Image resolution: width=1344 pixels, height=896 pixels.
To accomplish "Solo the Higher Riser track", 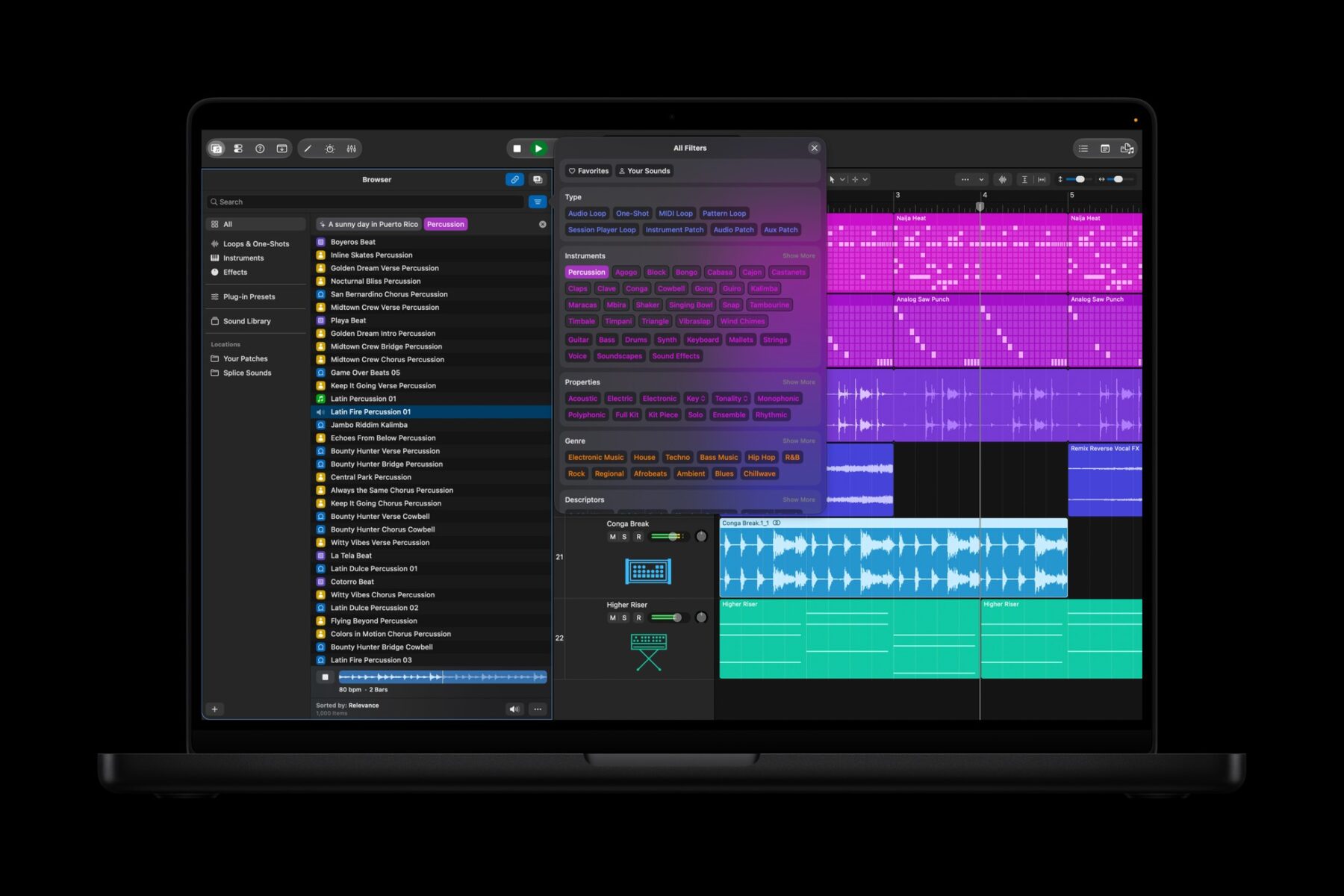I will [x=625, y=618].
